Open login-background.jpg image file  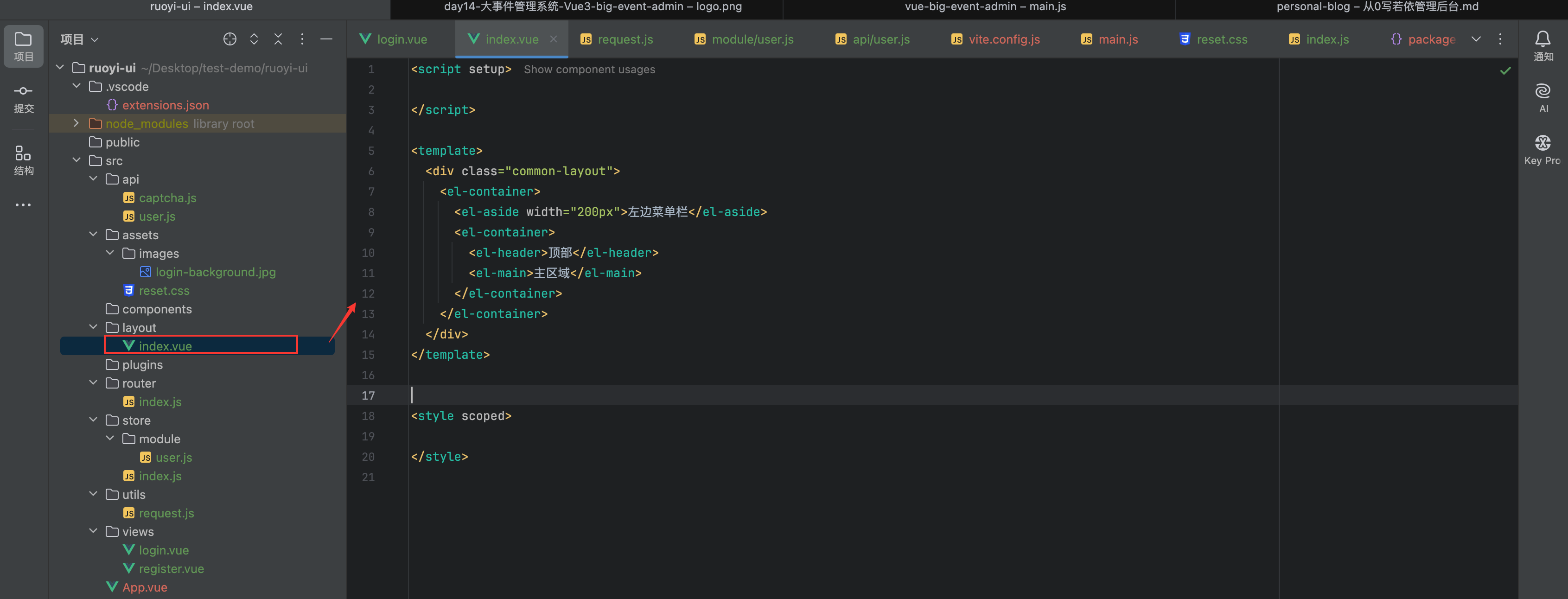216,272
